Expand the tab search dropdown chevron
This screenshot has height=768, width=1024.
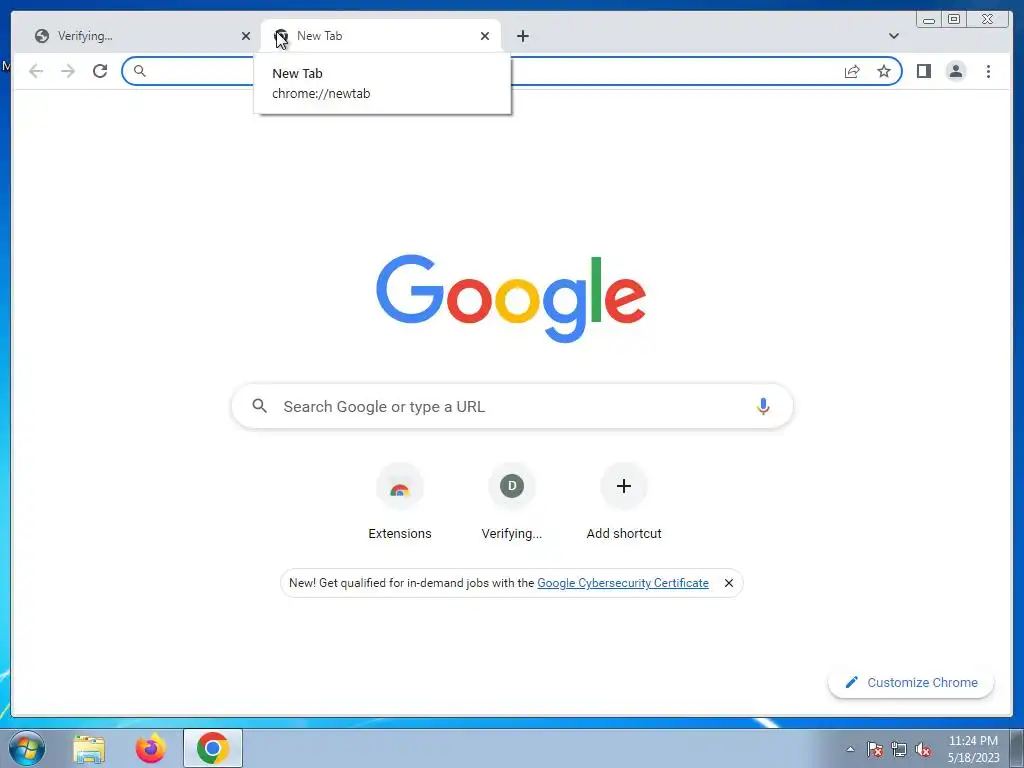894,36
